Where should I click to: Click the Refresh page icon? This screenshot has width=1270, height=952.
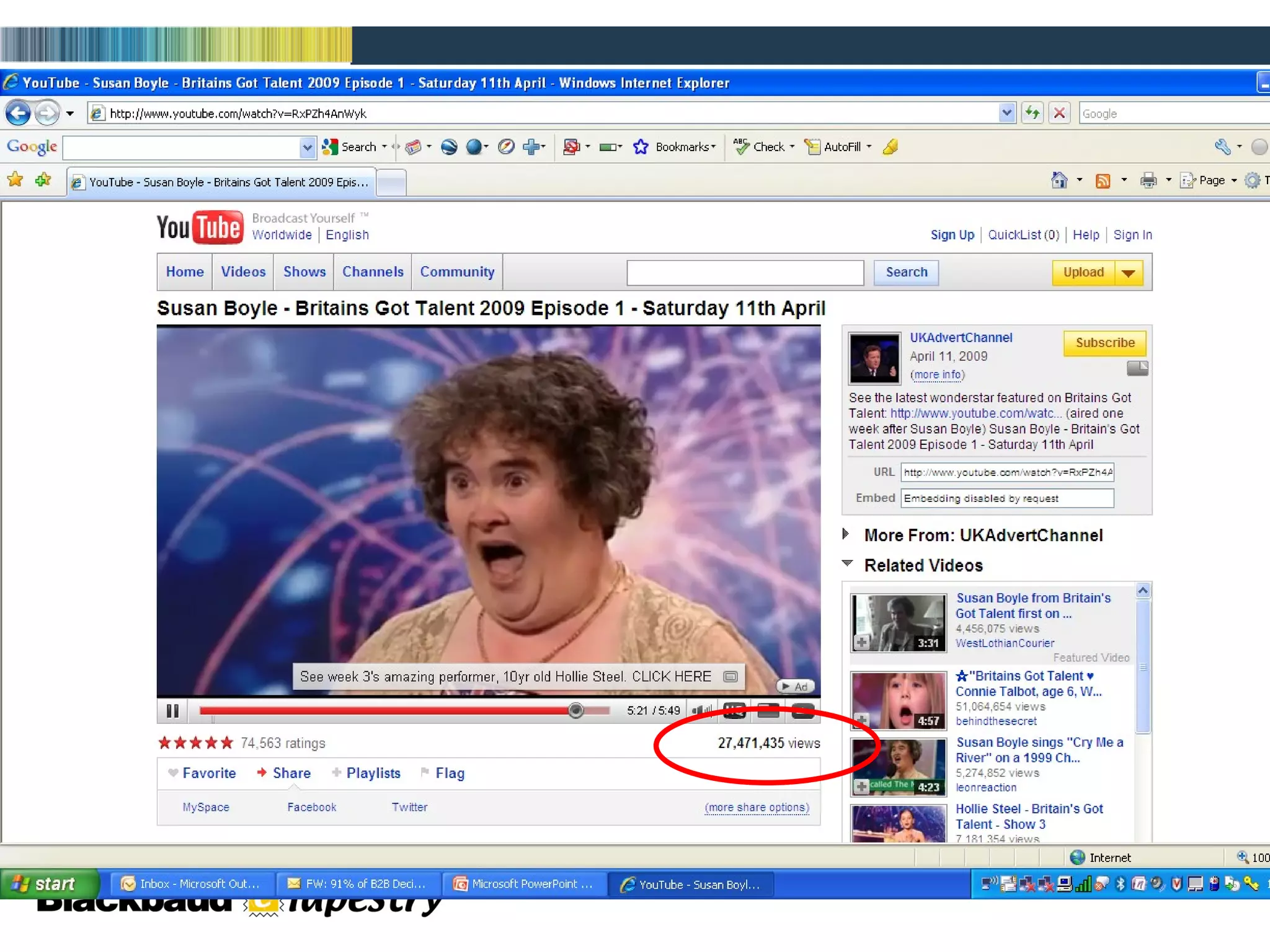point(1032,113)
